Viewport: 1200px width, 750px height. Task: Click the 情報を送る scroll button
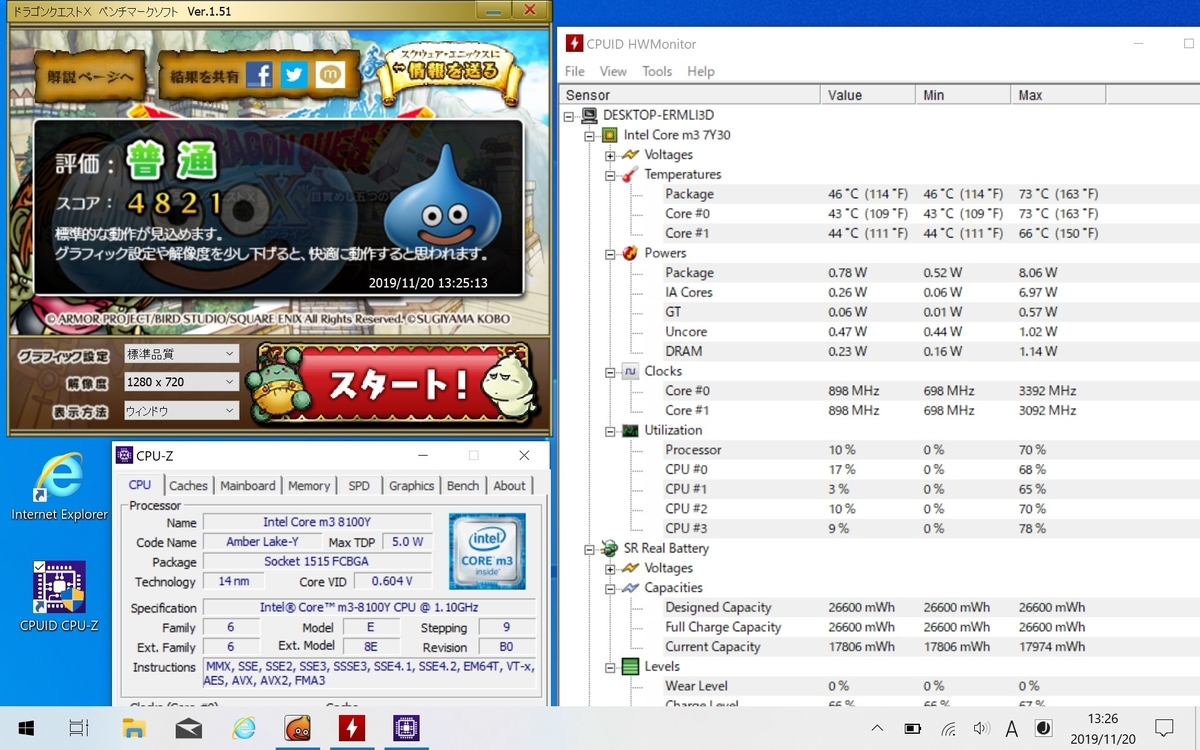click(448, 71)
